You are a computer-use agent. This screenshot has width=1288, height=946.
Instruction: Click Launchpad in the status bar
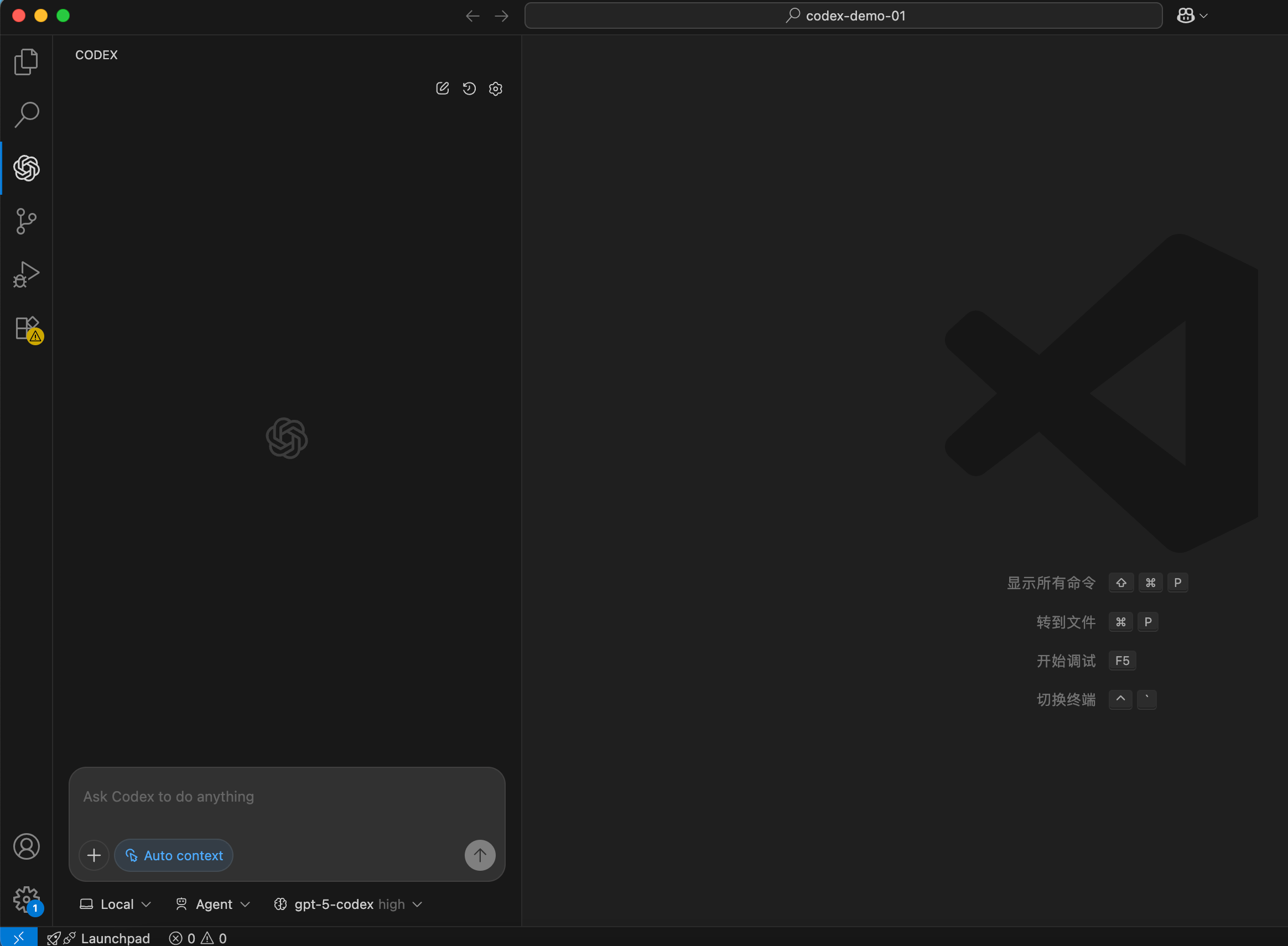click(106, 937)
